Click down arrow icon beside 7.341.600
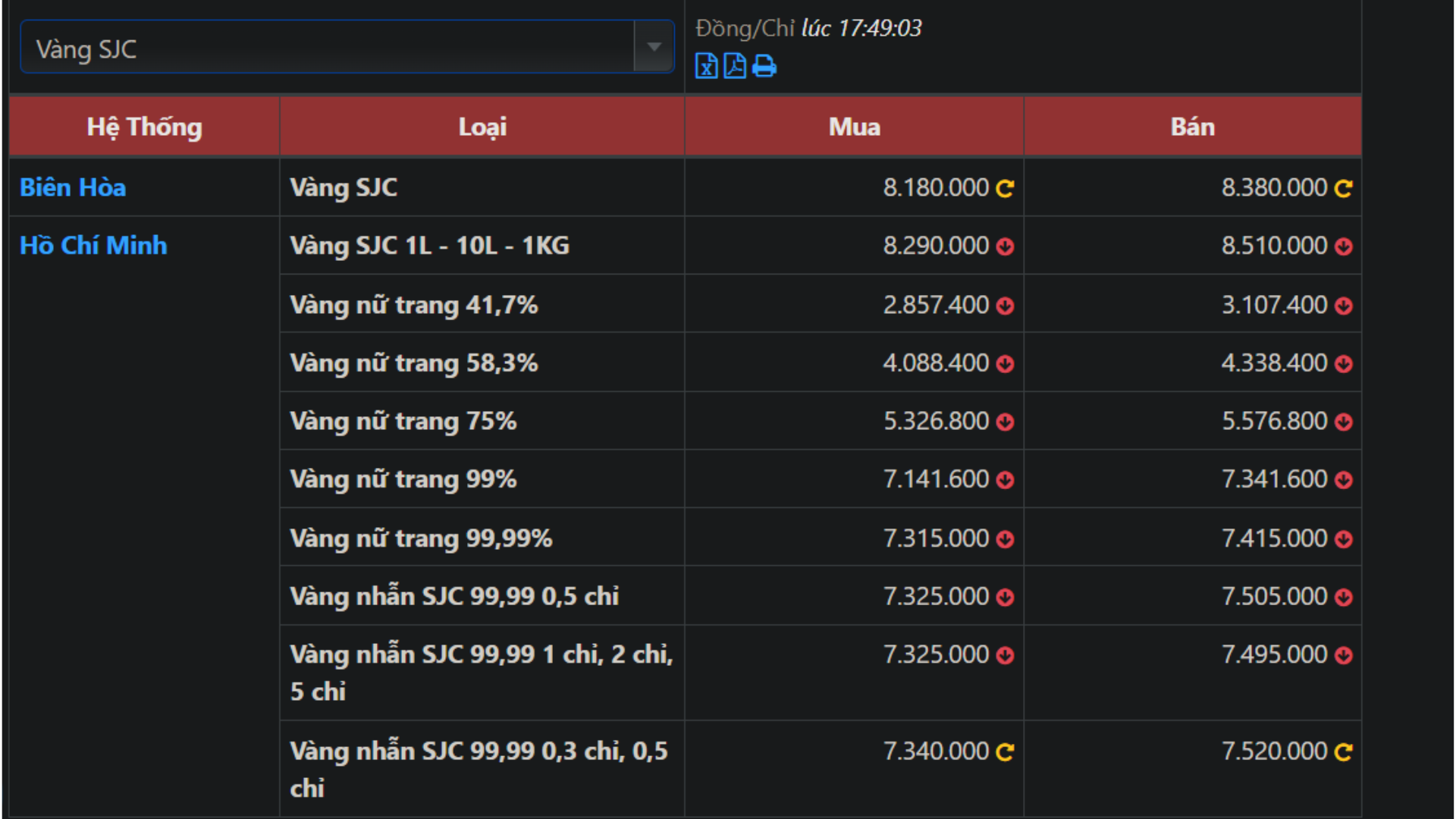 [1343, 480]
